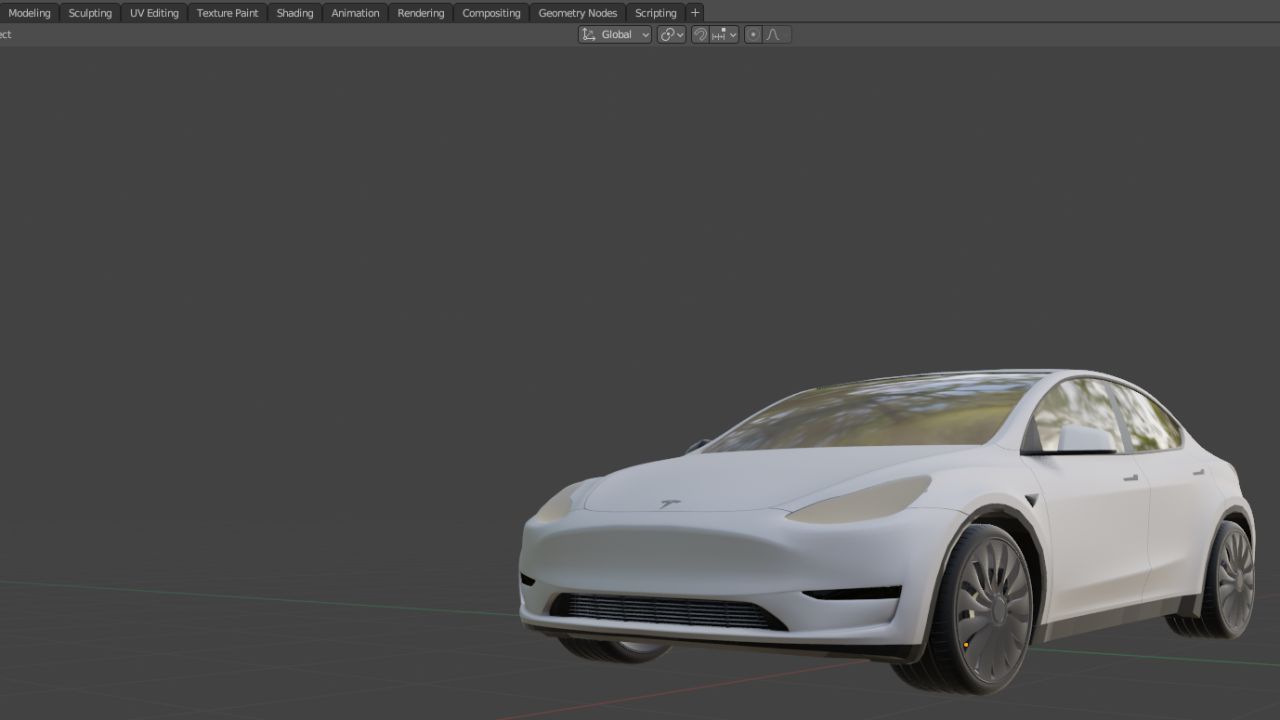This screenshot has height=720, width=1280.
Task: Switch to the Scripting workspace tab
Action: point(655,13)
